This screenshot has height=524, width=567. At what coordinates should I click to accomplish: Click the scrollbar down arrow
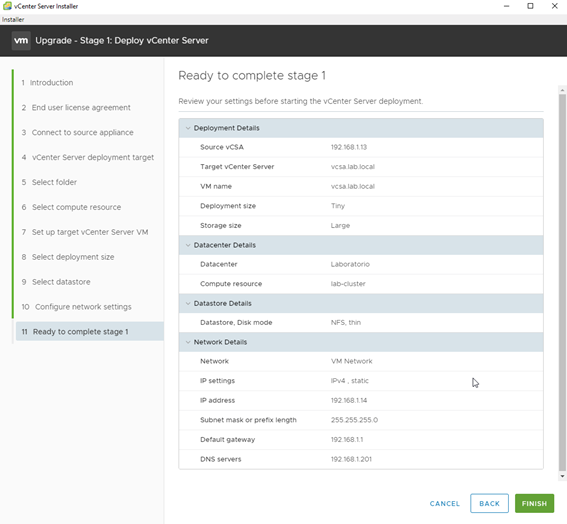click(562, 476)
